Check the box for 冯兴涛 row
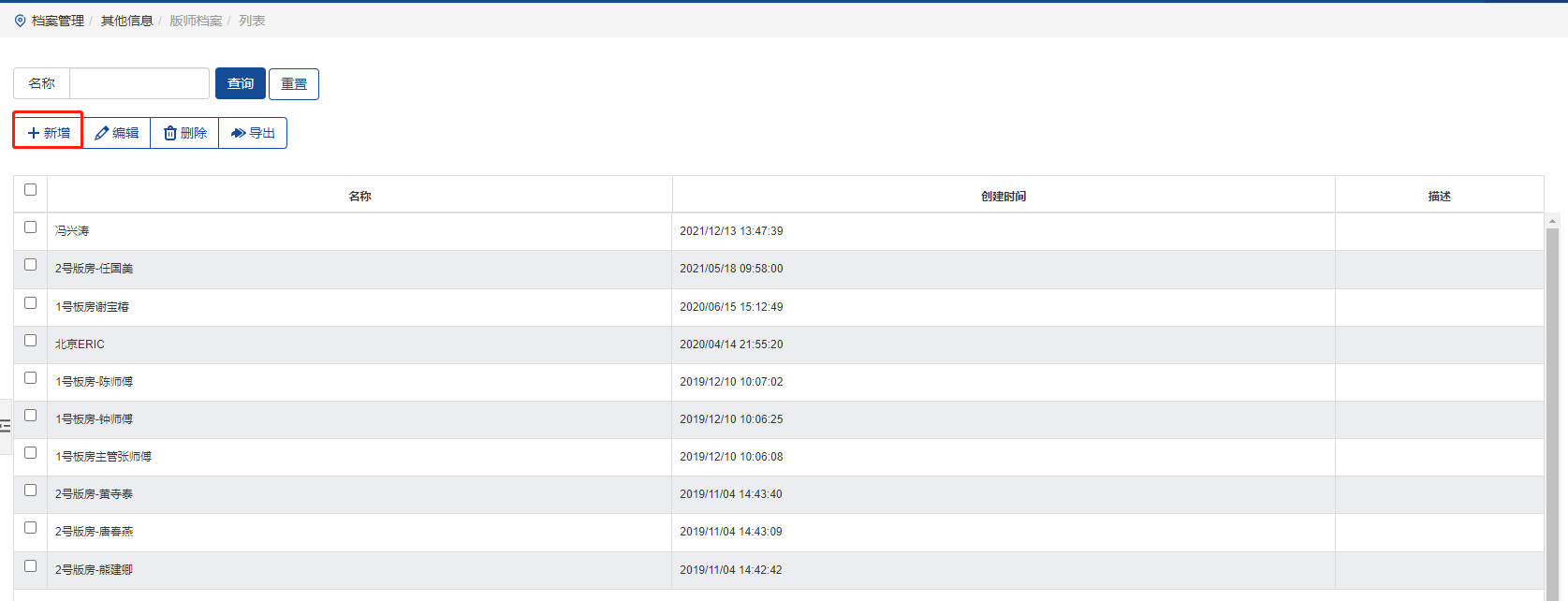Screen dimensions: 1568x601 pos(30,227)
